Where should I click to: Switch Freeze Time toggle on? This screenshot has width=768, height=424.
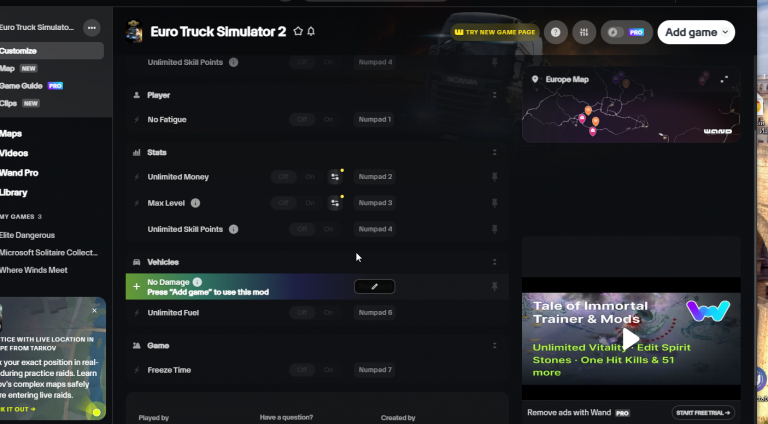click(328, 370)
